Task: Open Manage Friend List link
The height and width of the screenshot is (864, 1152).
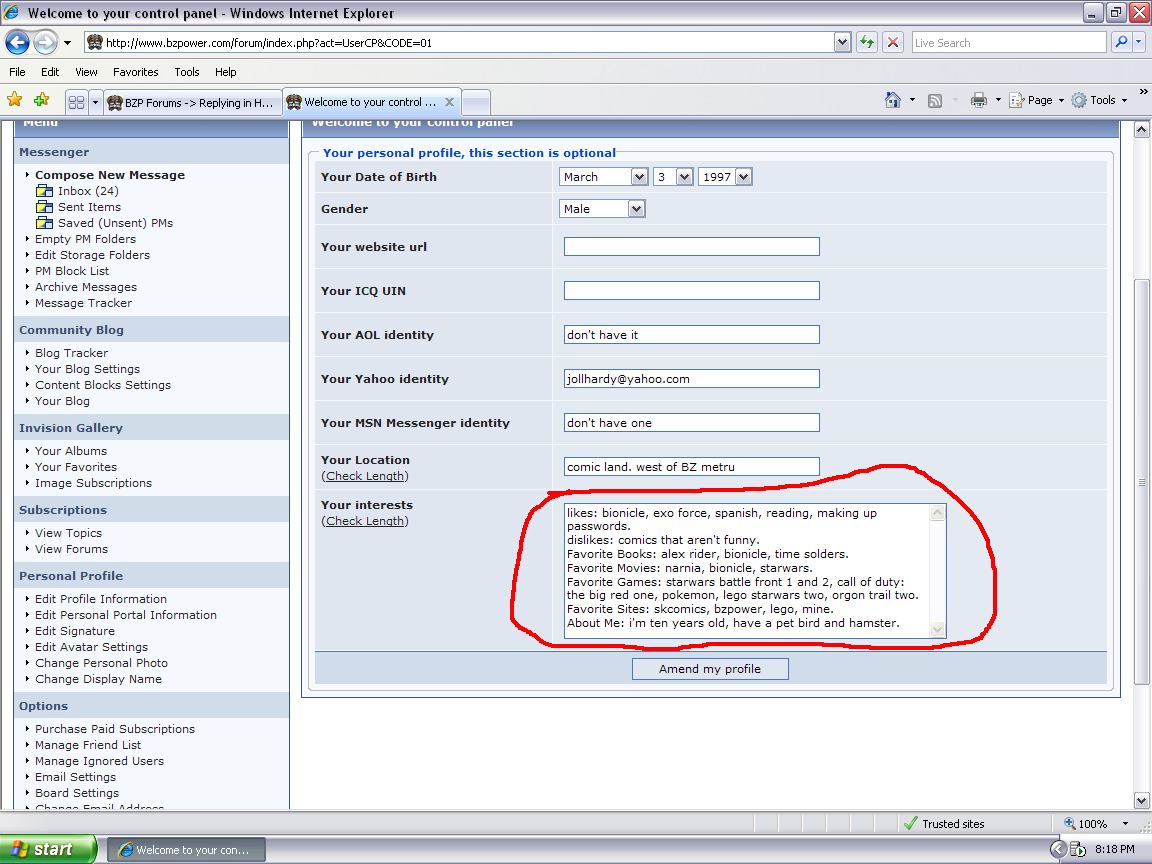Action: [x=88, y=745]
